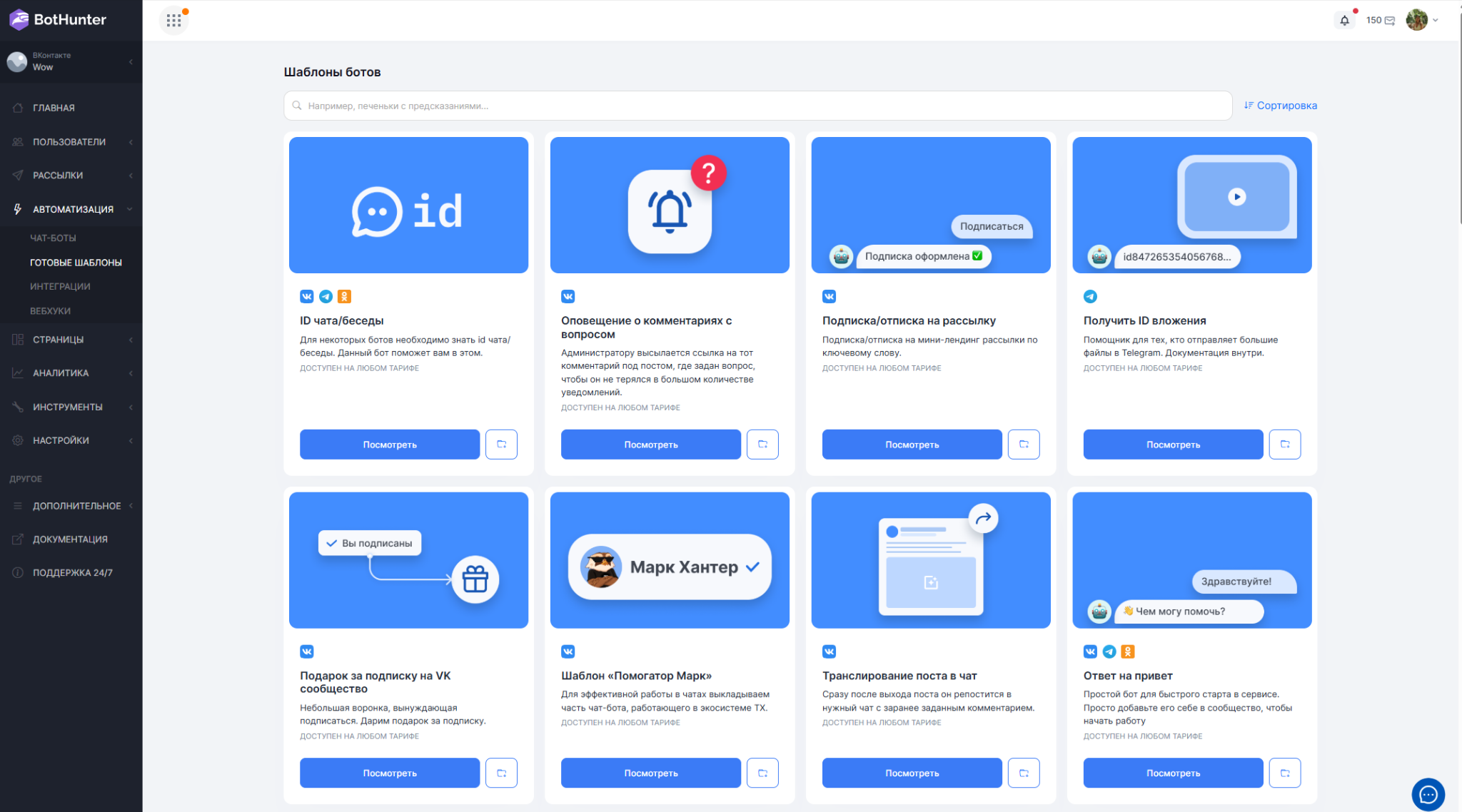Go to ИНТЕГРАЦИИ submenu item
The image size is (1462, 812).
(x=60, y=286)
